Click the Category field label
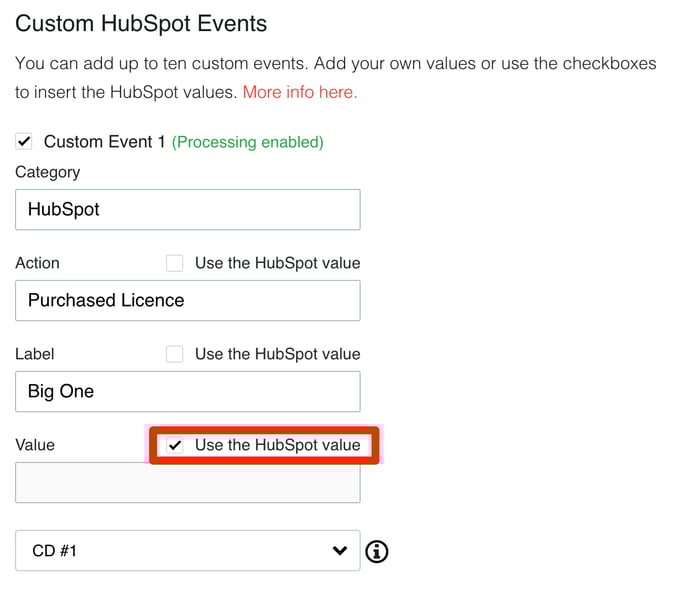Viewport: 688px width, 615px height. tap(47, 172)
